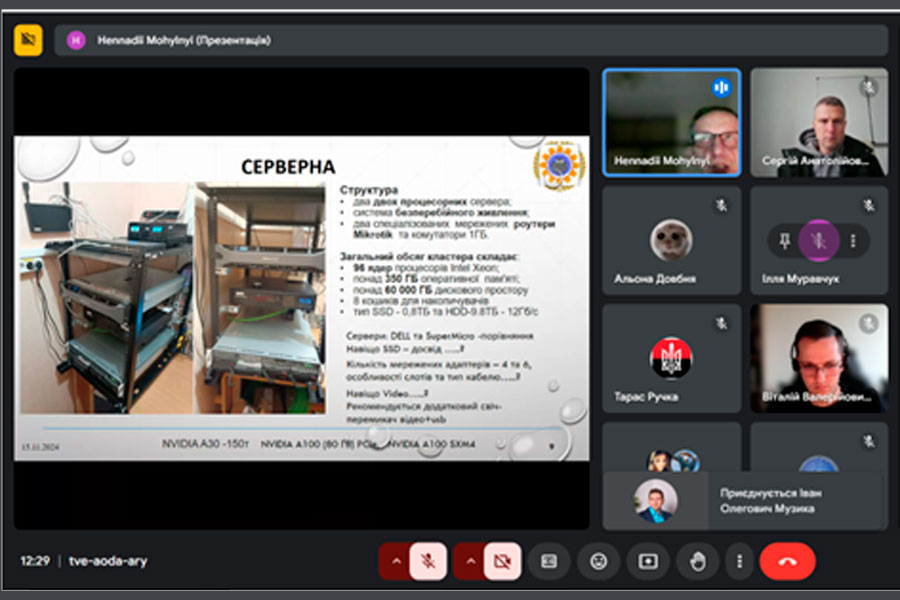The height and width of the screenshot is (600, 900).
Task: Click Альона Довбня's participant tile
Action: pyautogui.click(x=671, y=240)
